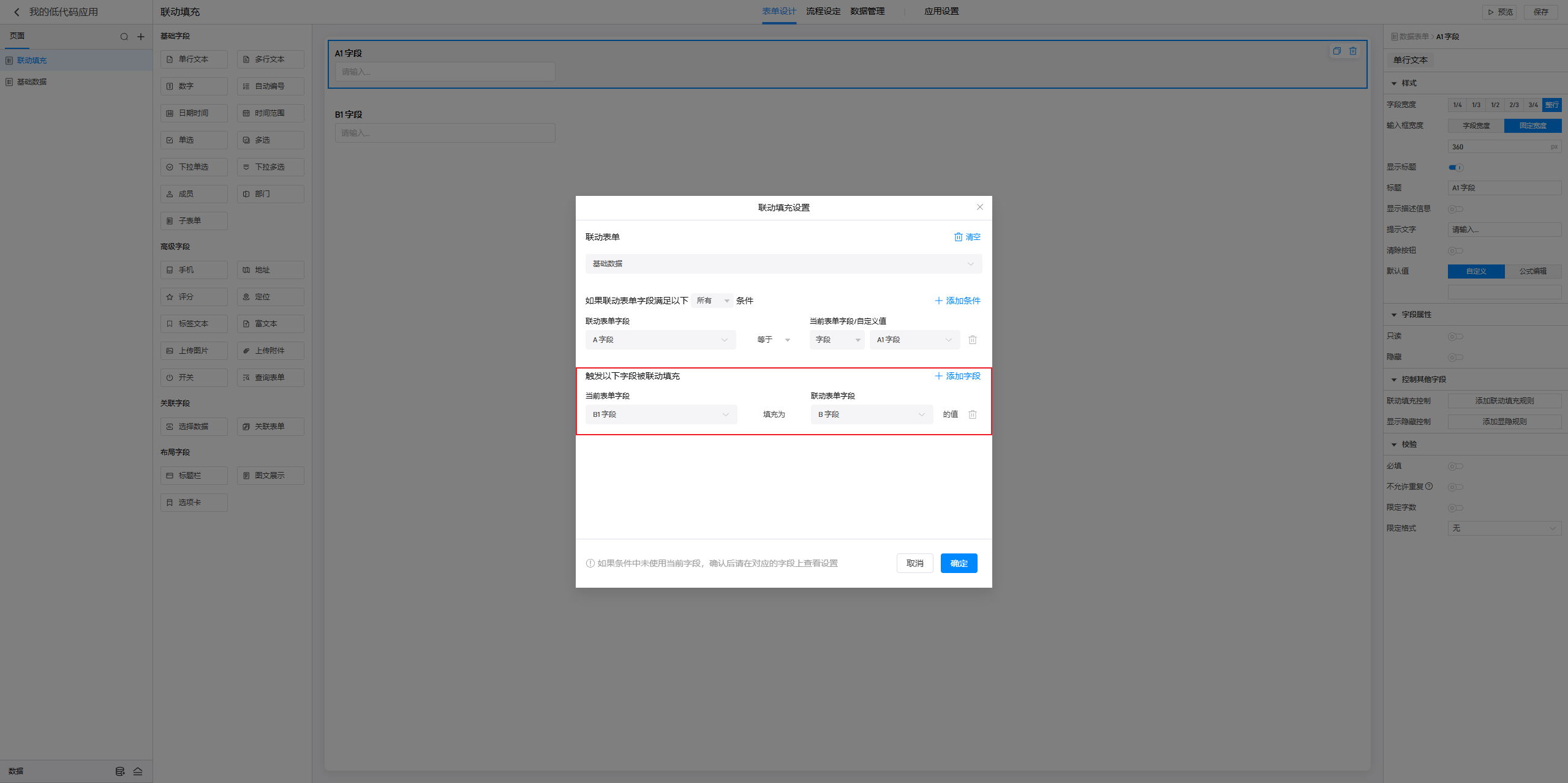Open the 基础数据 联动表单 dropdown
1568x783 pixels.
click(x=783, y=264)
